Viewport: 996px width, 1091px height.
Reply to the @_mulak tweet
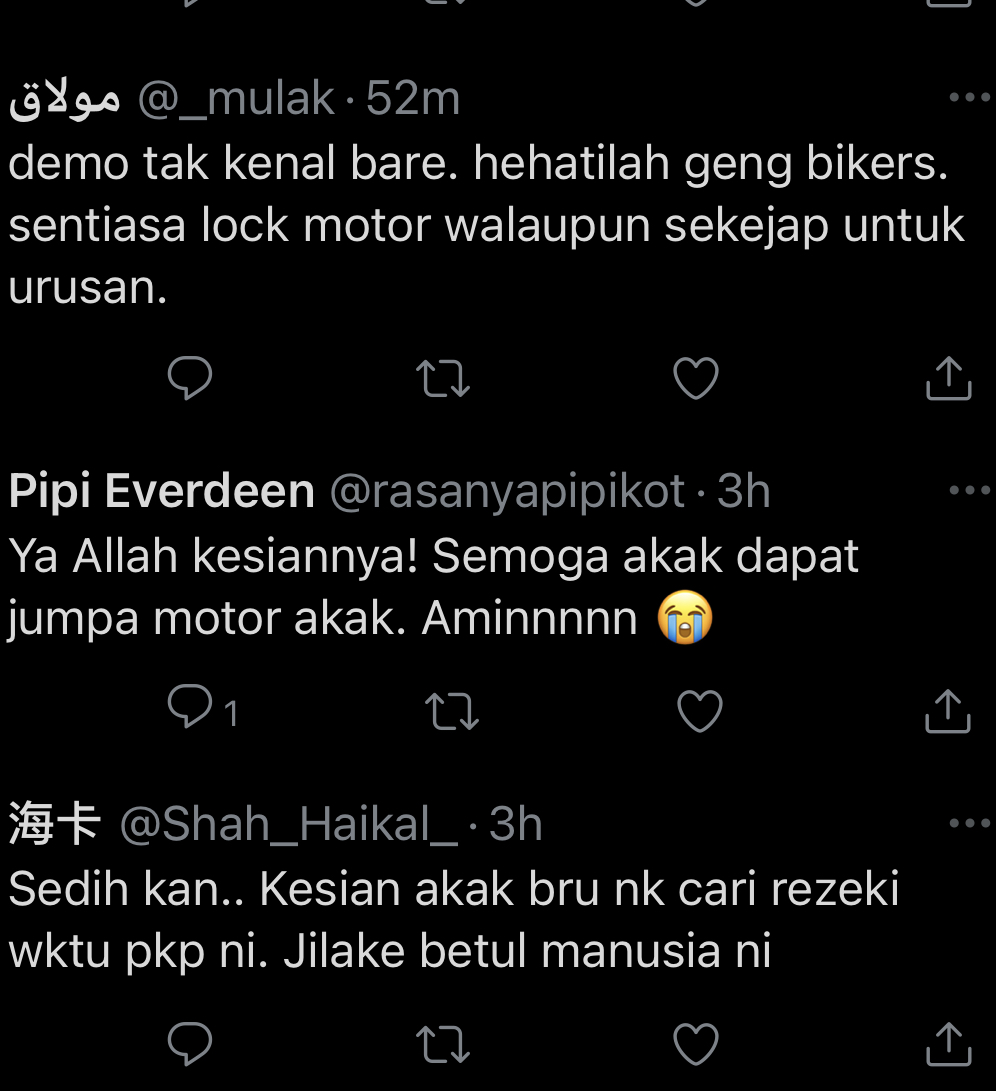click(189, 378)
